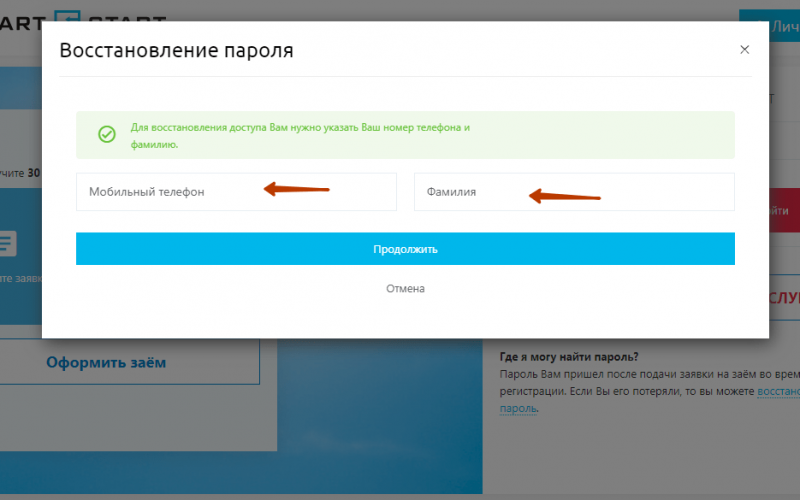Focus the Фамилия input field
800x500 pixels.
(574, 192)
